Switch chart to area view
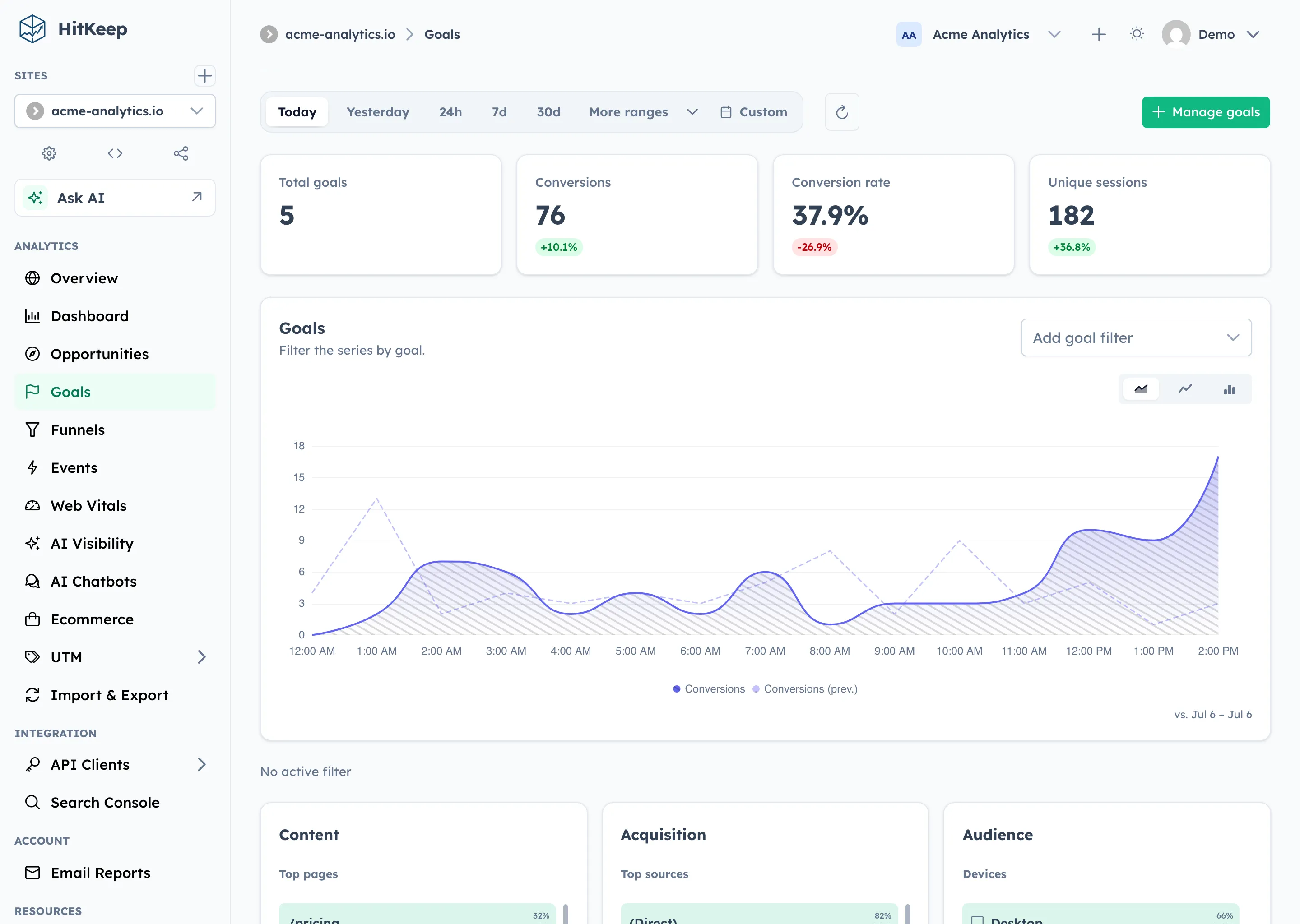 pyautogui.click(x=1141, y=389)
